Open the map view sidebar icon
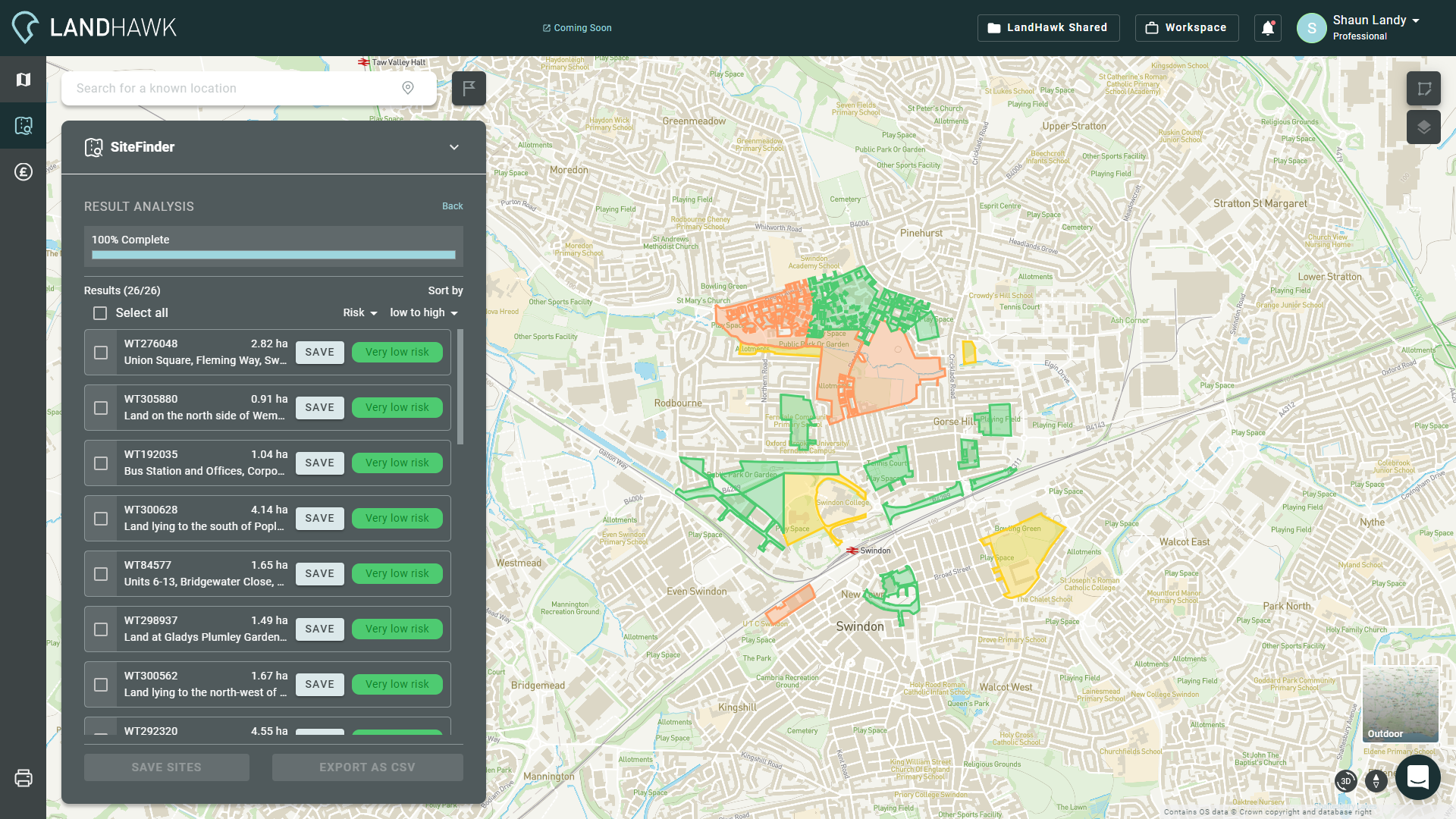 23,80
